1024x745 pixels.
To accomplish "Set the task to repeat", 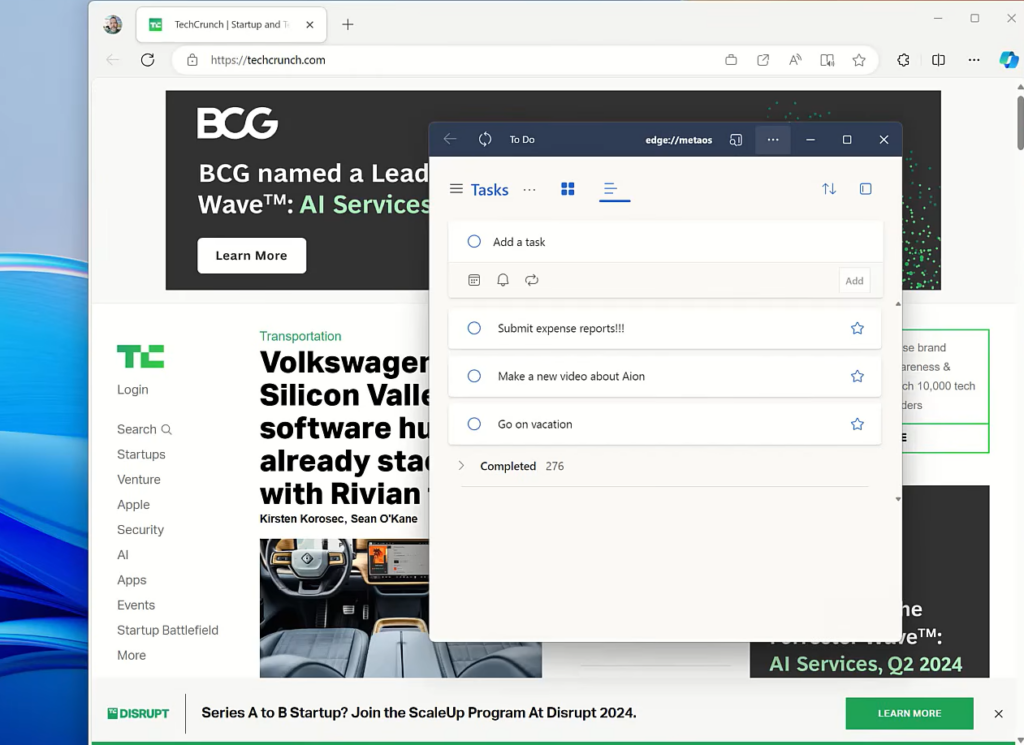I will (x=532, y=280).
